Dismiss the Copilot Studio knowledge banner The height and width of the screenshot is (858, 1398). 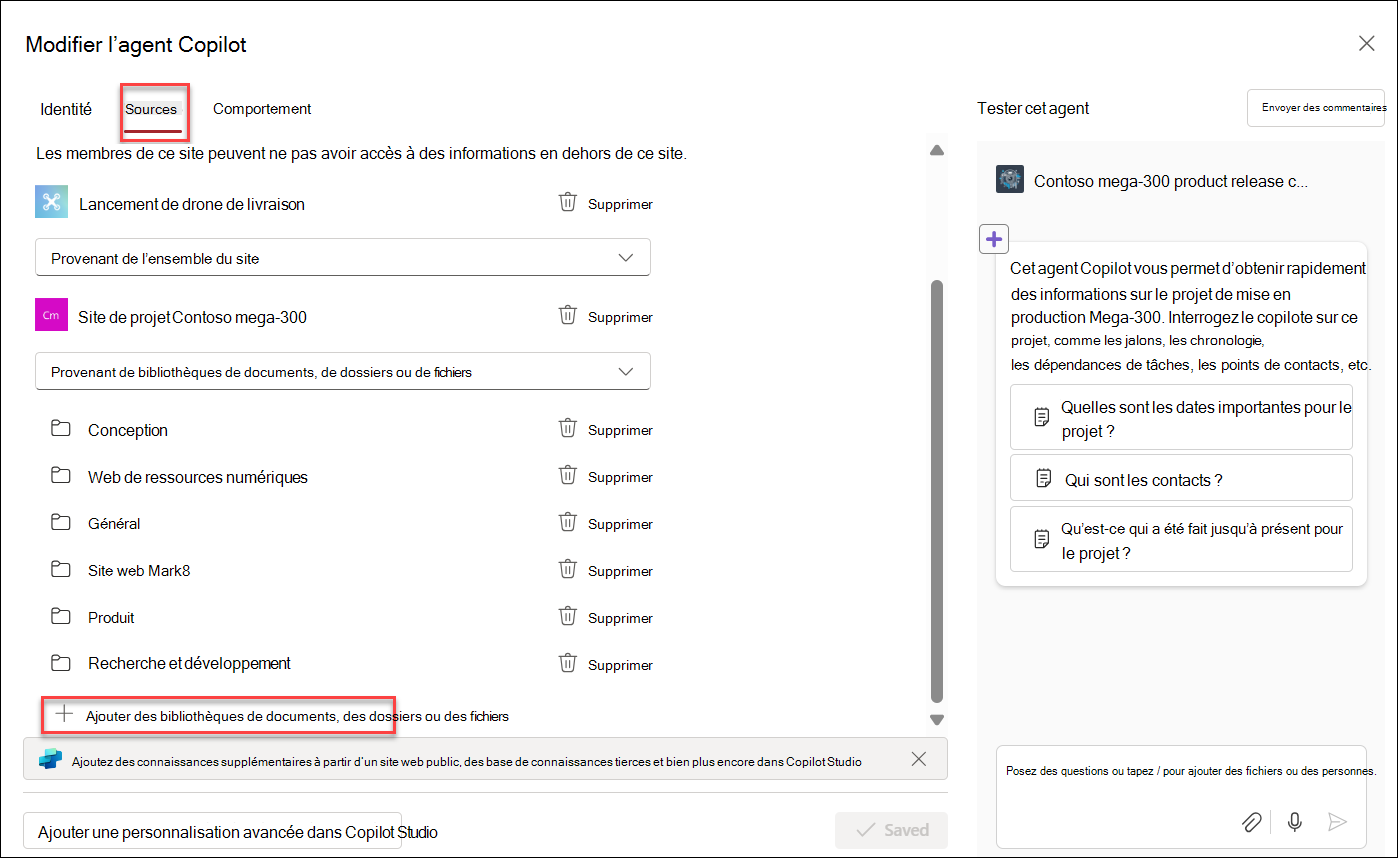click(919, 759)
